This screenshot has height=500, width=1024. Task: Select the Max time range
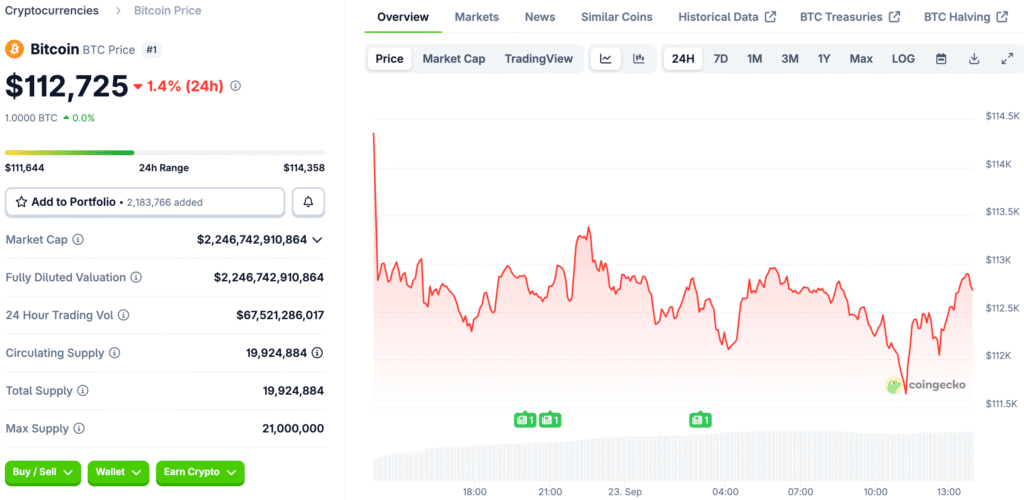click(861, 59)
